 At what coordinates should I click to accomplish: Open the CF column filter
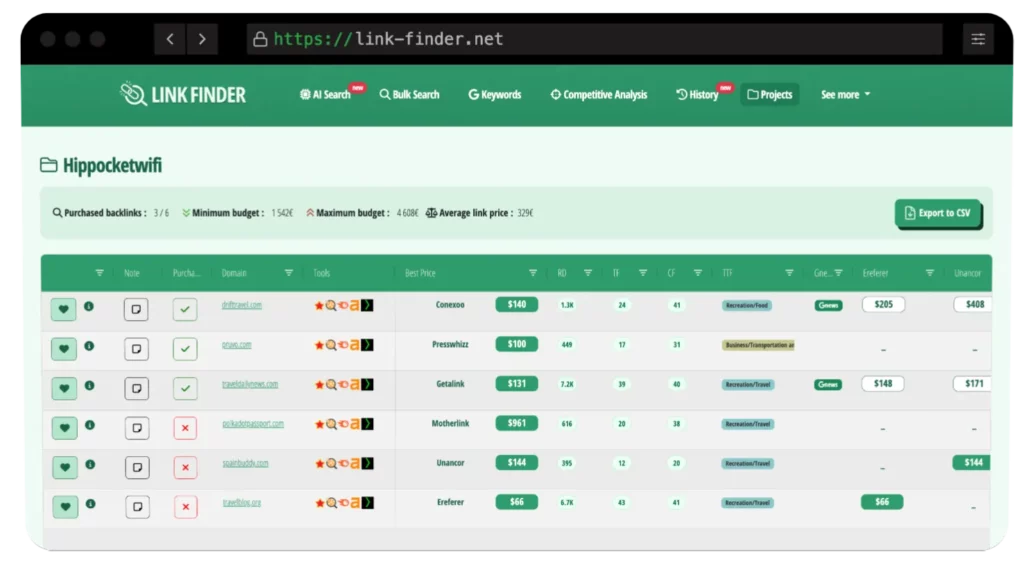pyautogui.click(x=697, y=273)
